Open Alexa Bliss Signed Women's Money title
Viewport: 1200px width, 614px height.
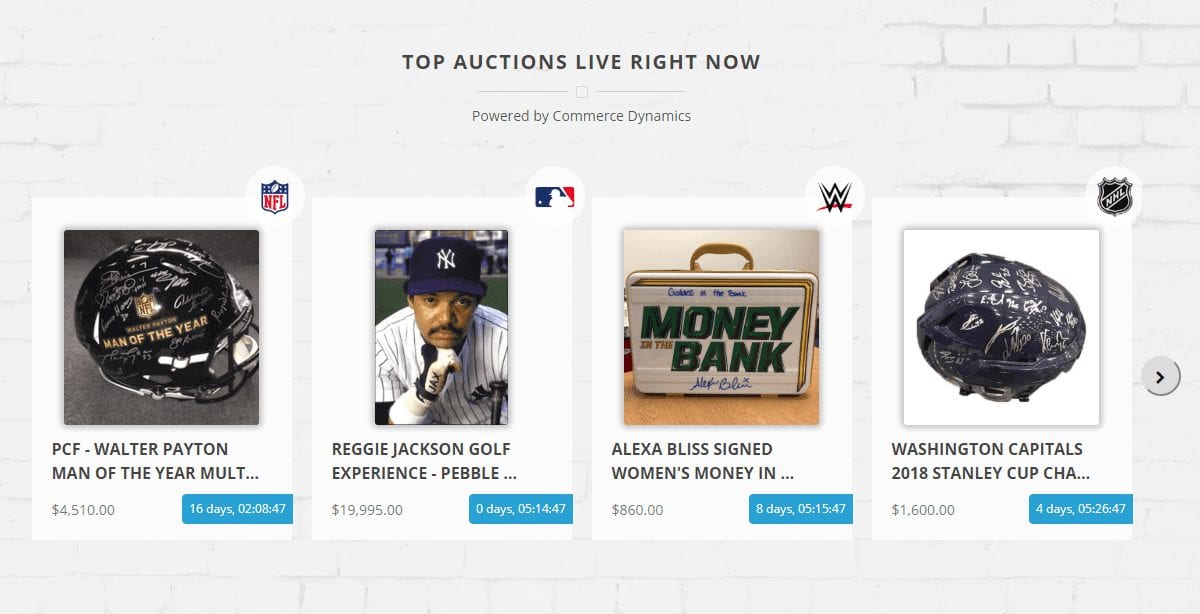tap(703, 461)
